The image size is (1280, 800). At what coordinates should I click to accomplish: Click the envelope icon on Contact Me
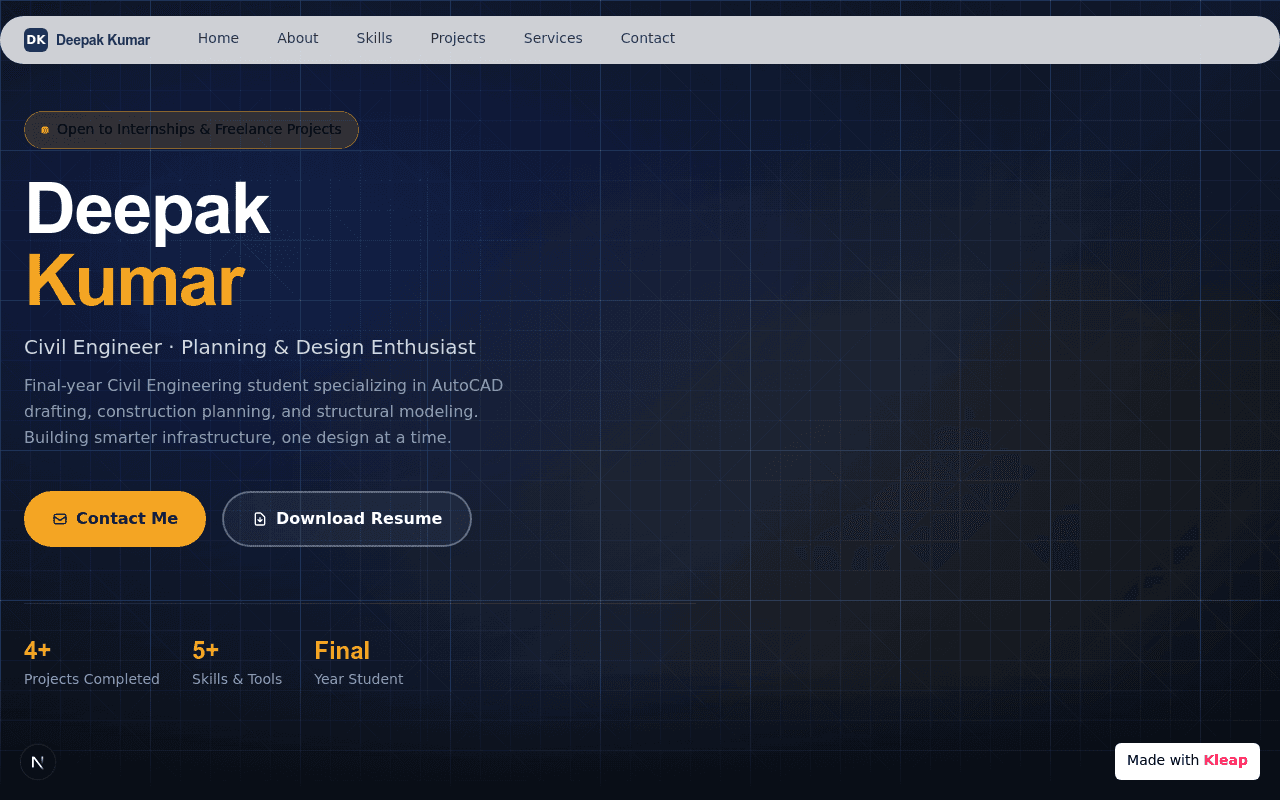click(60, 519)
